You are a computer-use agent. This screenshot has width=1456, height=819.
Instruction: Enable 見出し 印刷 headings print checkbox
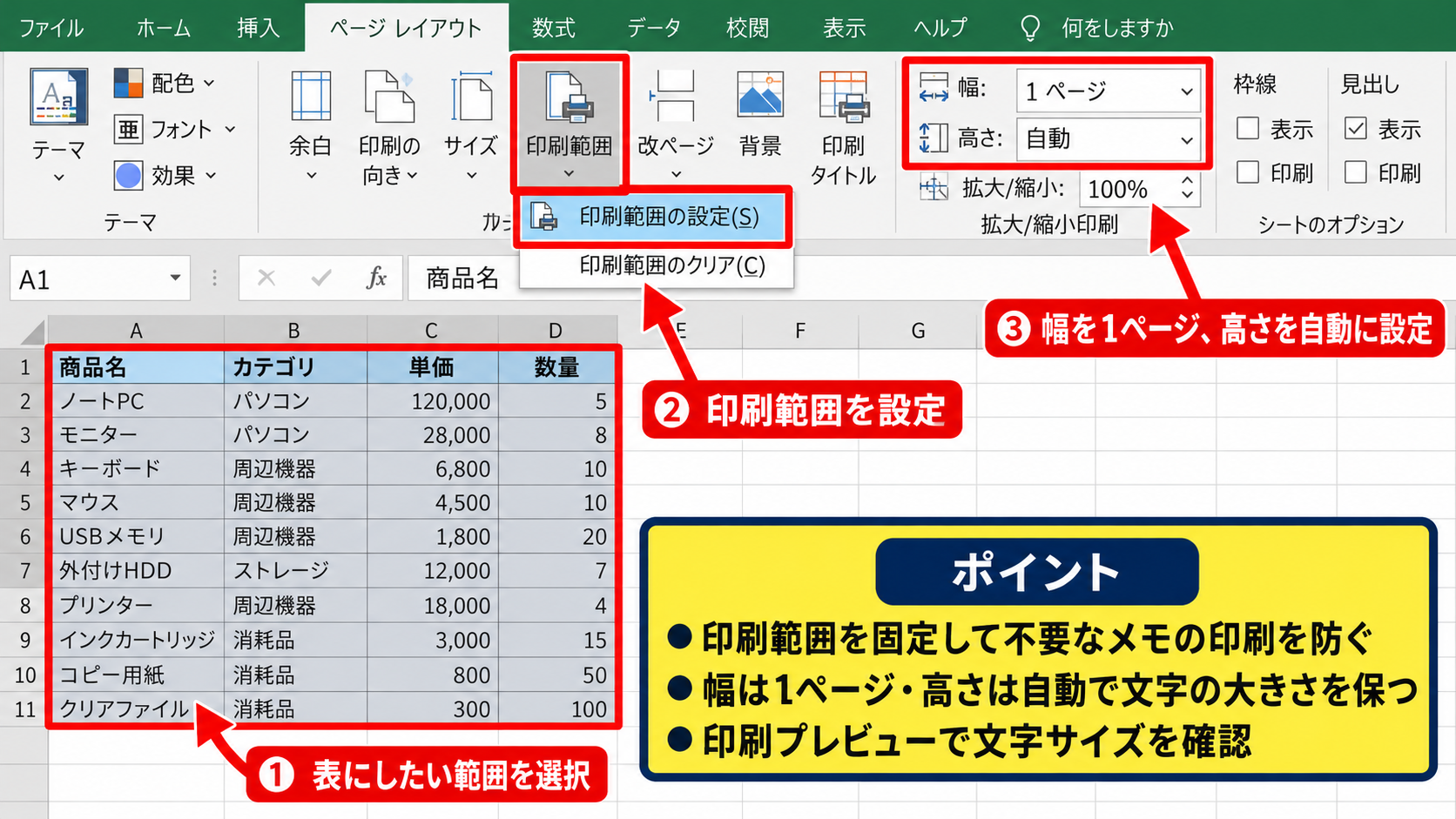click(1356, 172)
